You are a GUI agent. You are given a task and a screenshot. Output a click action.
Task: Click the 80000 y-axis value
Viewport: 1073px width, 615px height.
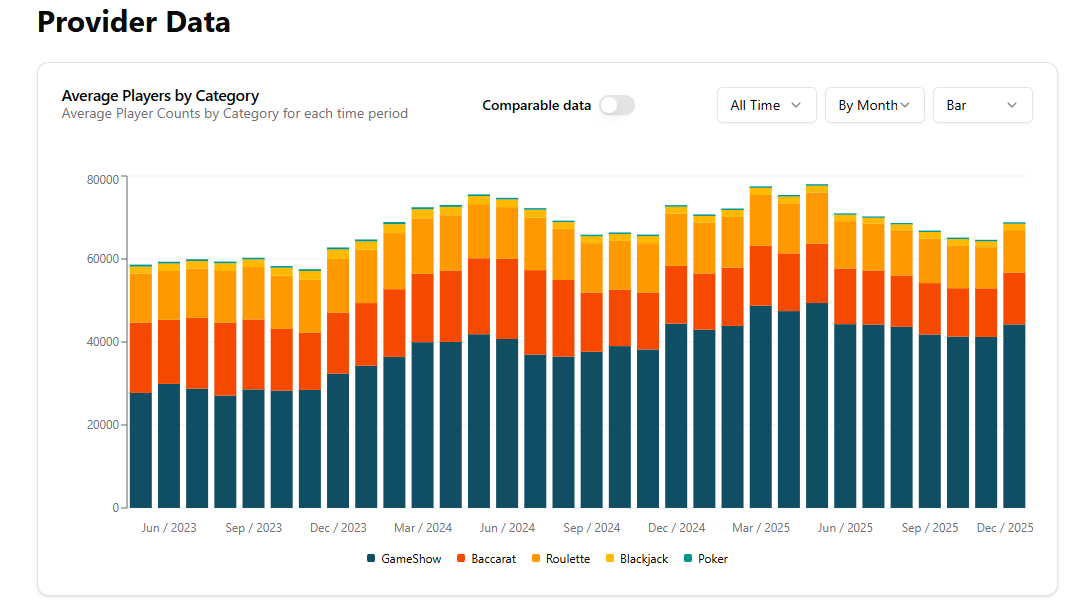pyautogui.click(x=103, y=179)
